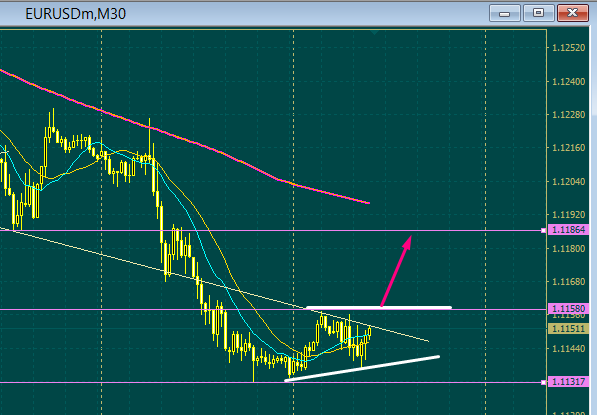
Task: Click the EURUSDm,M30 window title
Action: click(x=75, y=14)
